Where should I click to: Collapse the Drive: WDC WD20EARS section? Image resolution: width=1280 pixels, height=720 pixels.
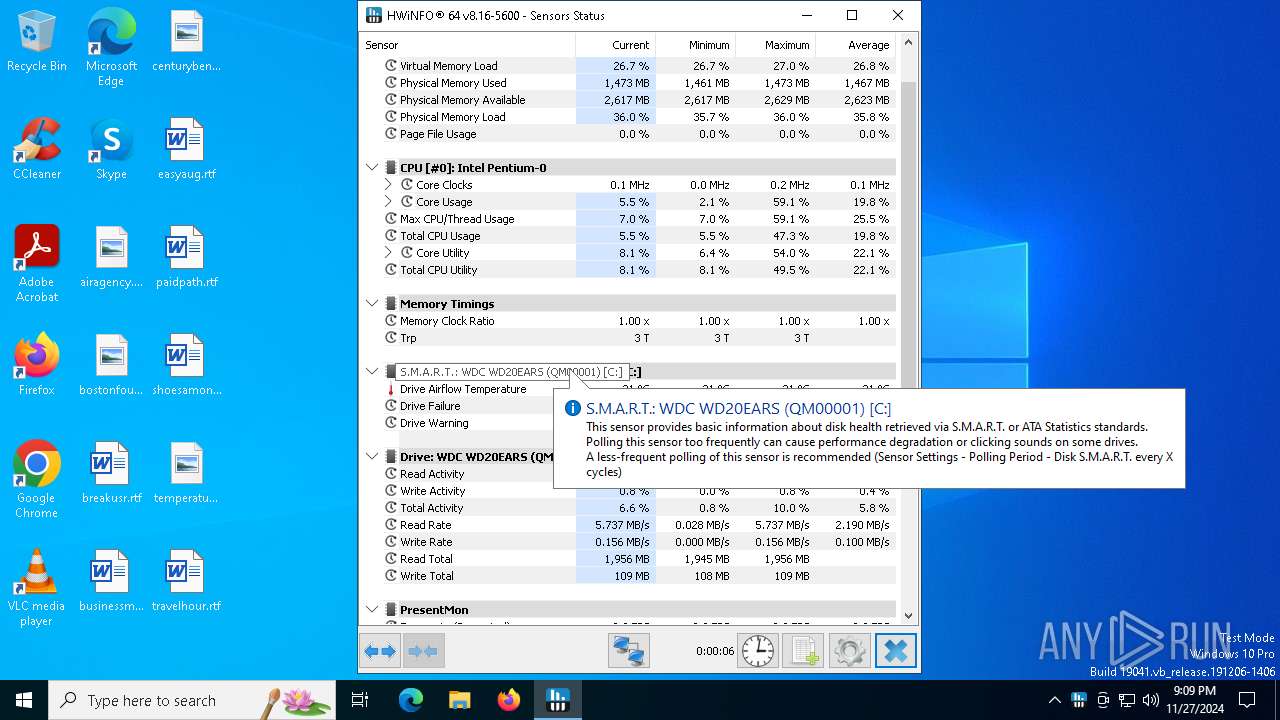372,457
